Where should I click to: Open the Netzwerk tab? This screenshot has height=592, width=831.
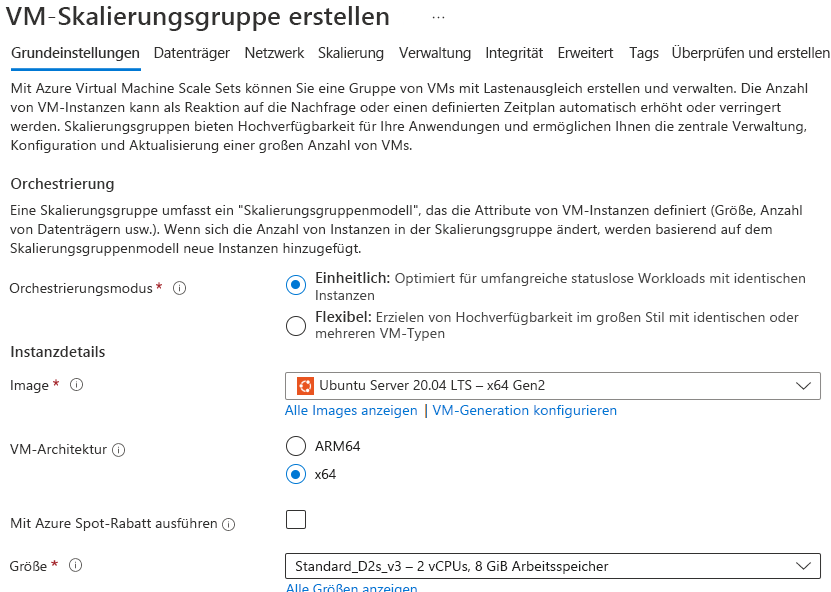[274, 53]
